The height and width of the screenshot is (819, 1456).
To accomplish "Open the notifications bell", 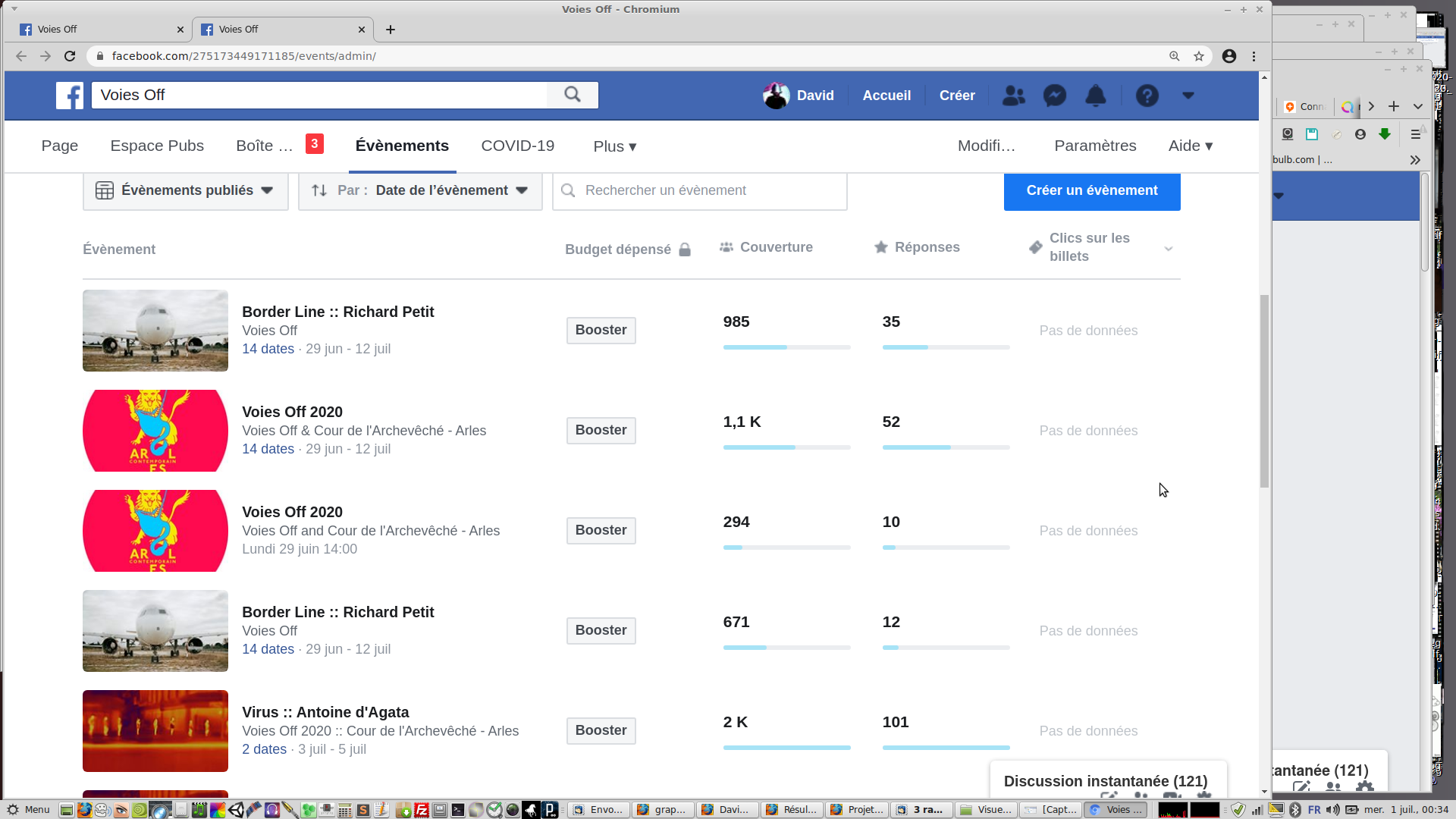I will pyautogui.click(x=1096, y=96).
